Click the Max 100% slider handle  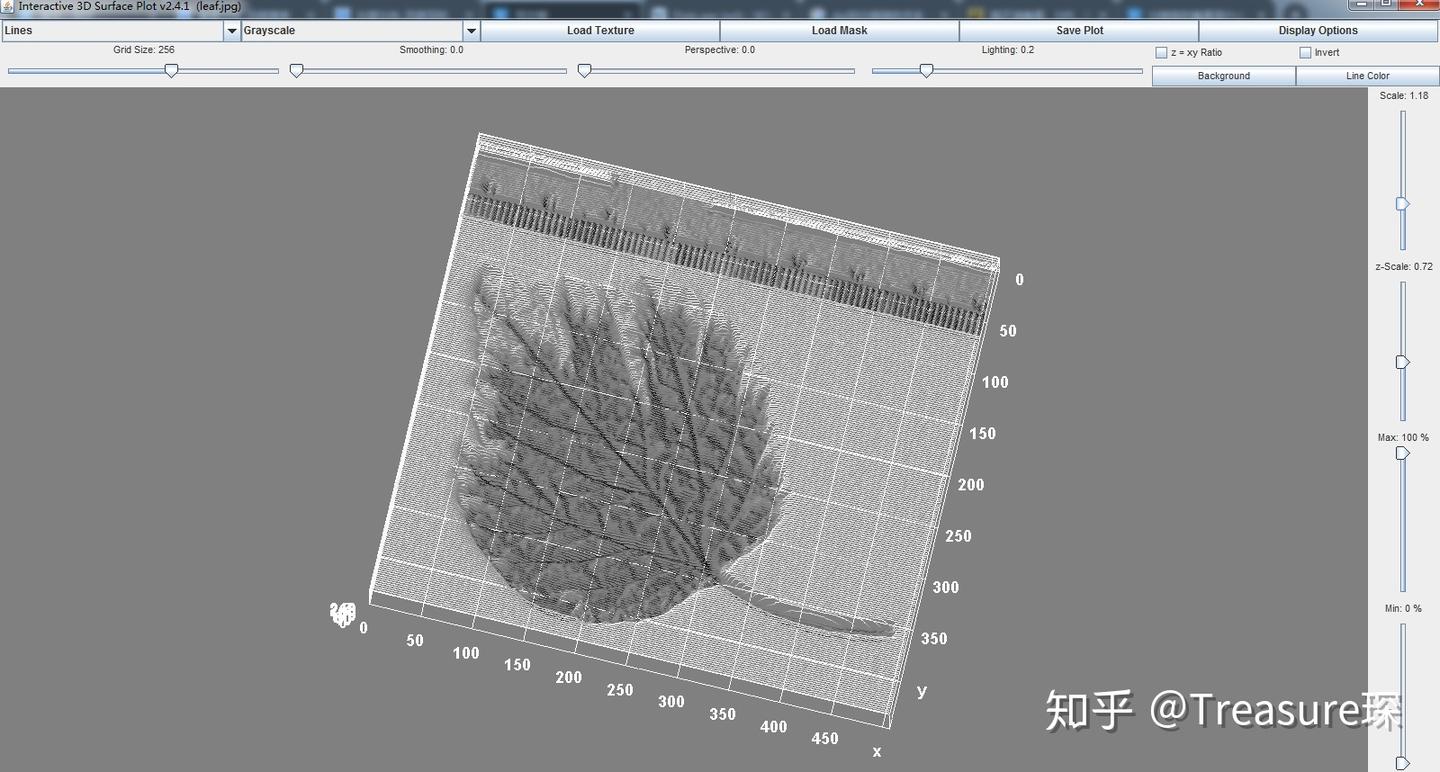[1402, 453]
